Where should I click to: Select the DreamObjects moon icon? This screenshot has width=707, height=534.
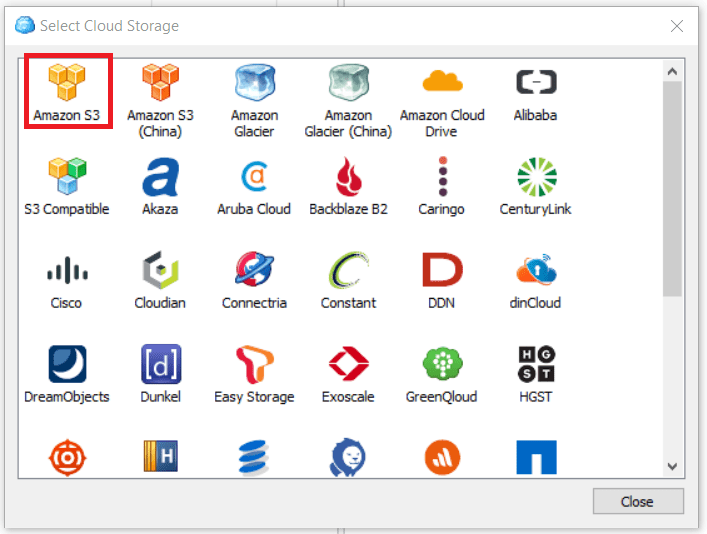pos(67,364)
